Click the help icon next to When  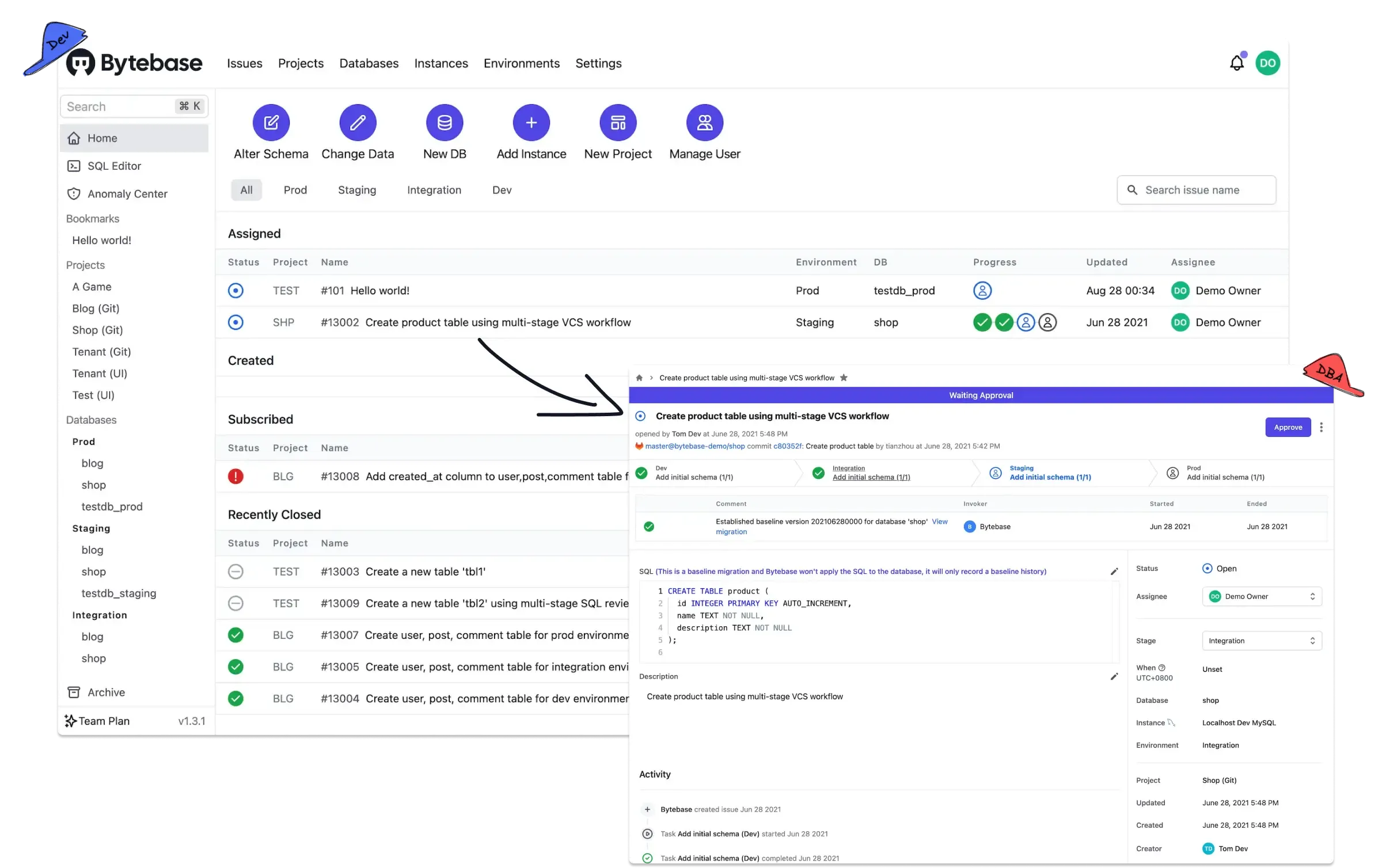point(1162,668)
